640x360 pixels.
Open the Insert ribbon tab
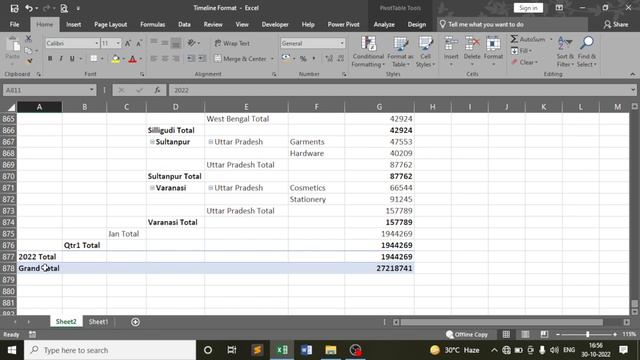tap(73, 24)
